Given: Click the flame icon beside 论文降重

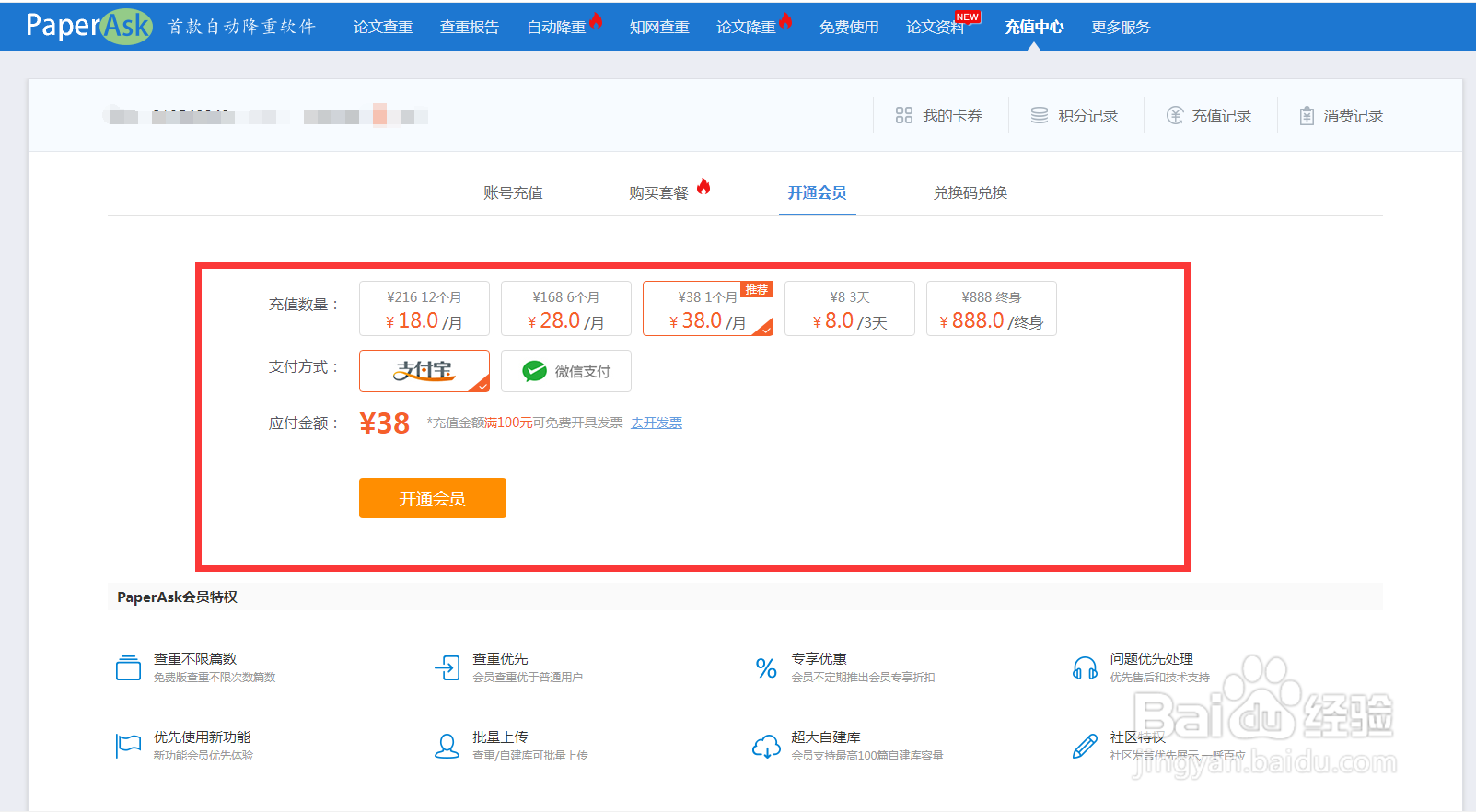Looking at the screenshot, I should coord(785,20).
